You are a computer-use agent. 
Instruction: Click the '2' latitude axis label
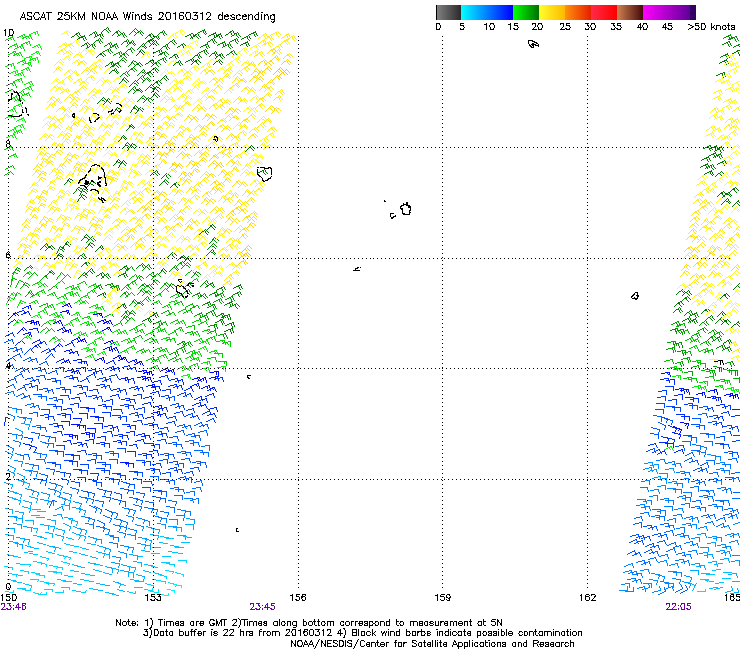pos(8,477)
